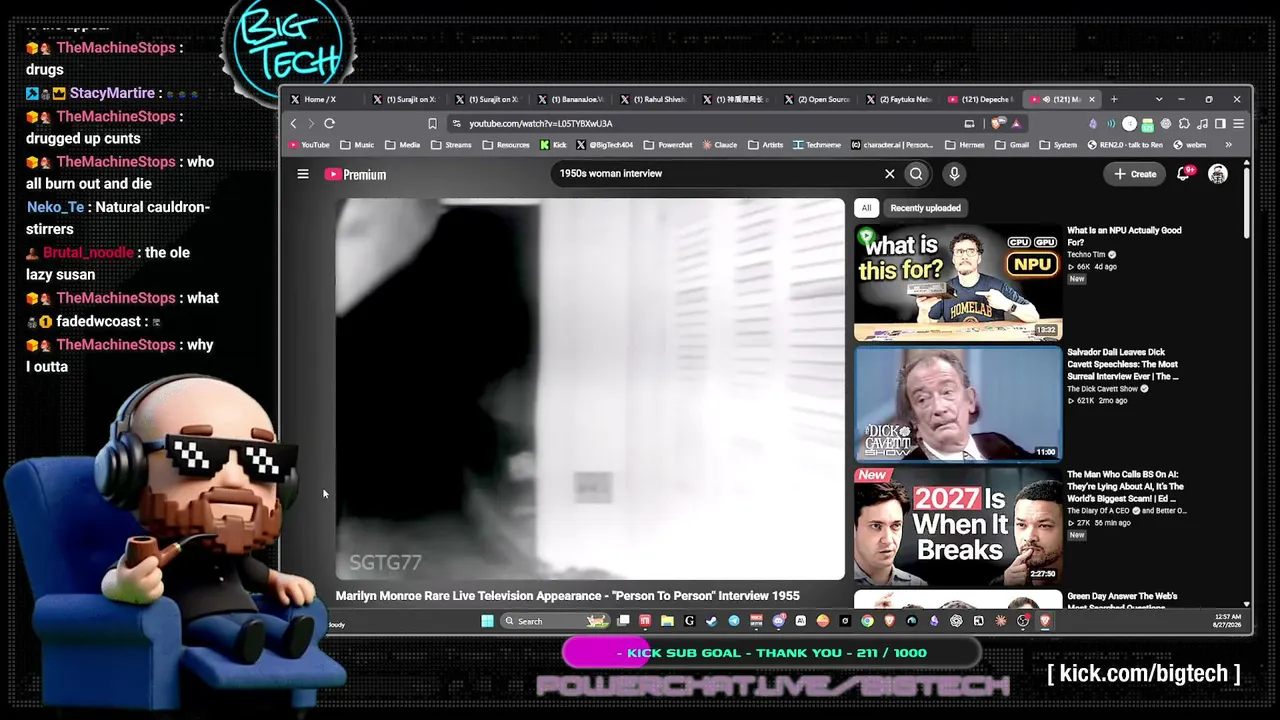Open the Streams bookmarks folder
This screenshot has height=720, width=1280.
[x=451, y=145]
